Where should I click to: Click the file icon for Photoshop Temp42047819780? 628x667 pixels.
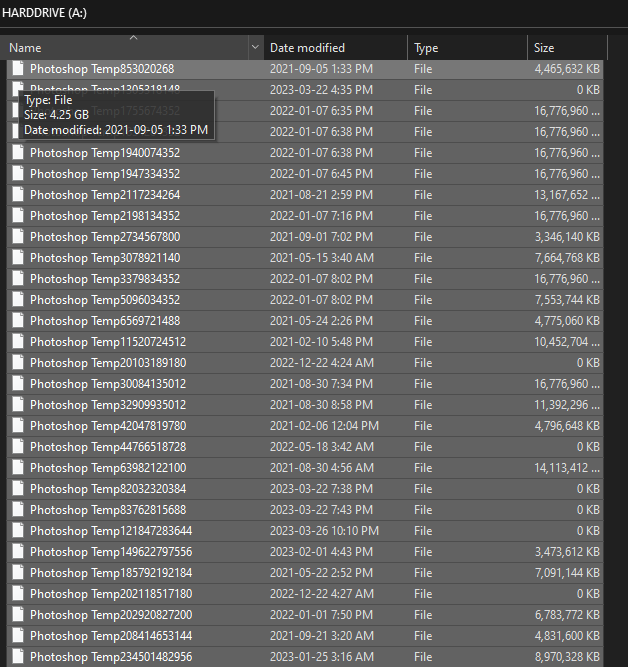pos(18,425)
